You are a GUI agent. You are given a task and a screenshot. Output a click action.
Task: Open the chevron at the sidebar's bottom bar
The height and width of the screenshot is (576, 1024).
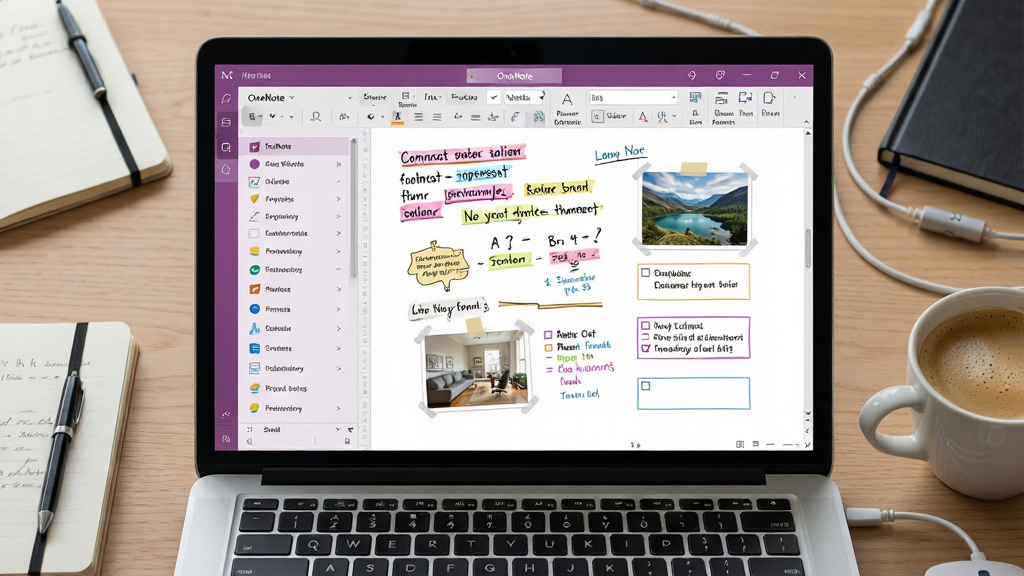(338, 430)
